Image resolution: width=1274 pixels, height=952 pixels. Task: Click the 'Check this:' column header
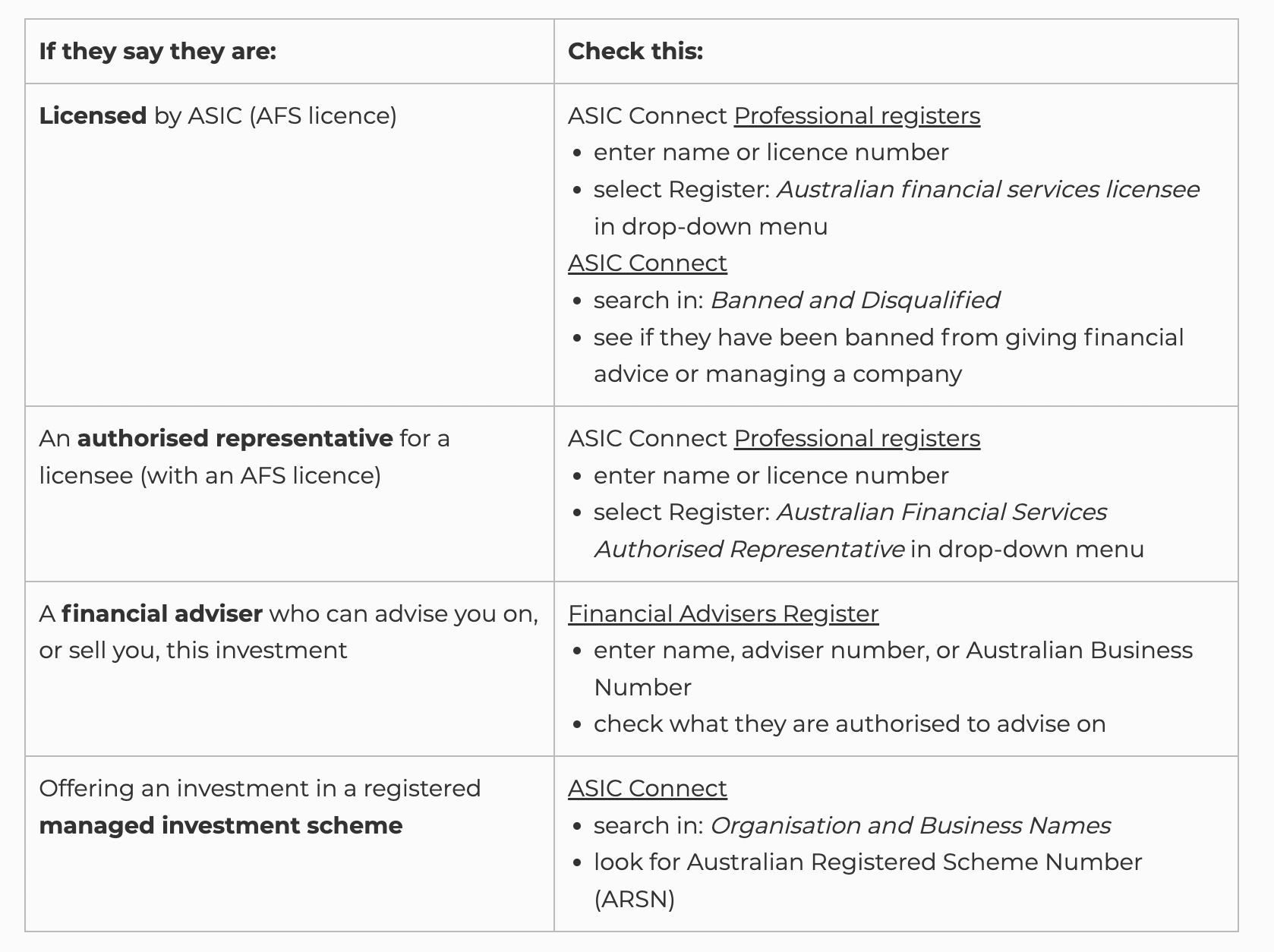pyautogui.click(x=635, y=52)
